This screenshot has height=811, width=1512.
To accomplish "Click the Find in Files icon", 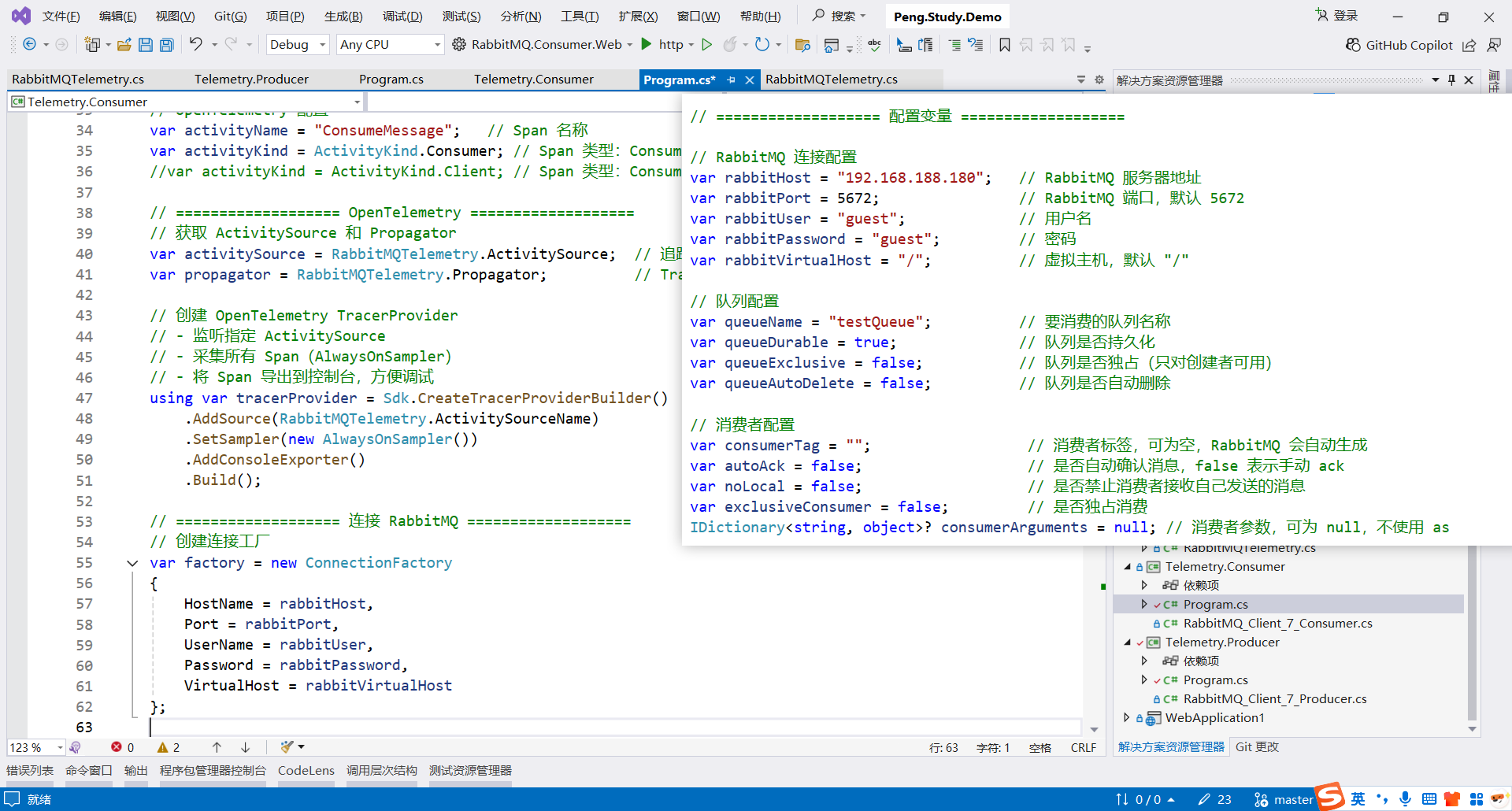I will tap(802, 45).
